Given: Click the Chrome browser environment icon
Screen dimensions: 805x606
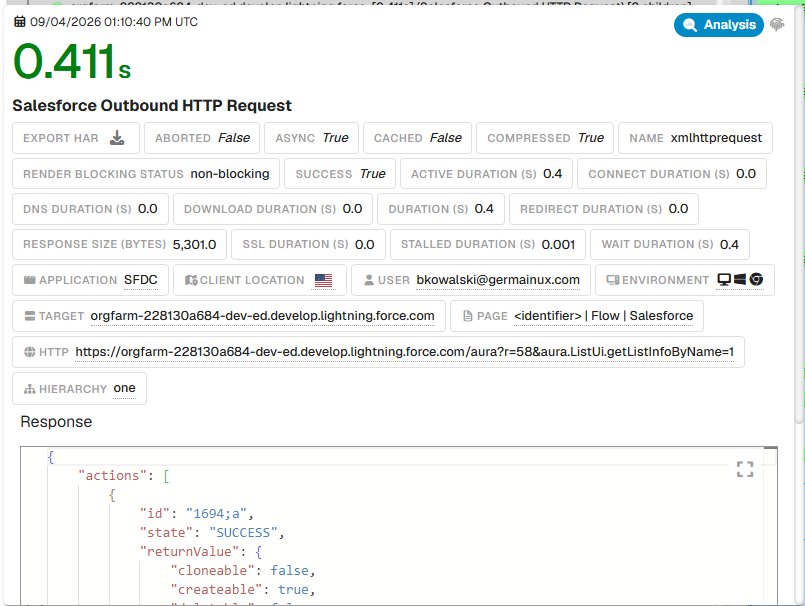Looking at the screenshot, I should coord(756,279).
